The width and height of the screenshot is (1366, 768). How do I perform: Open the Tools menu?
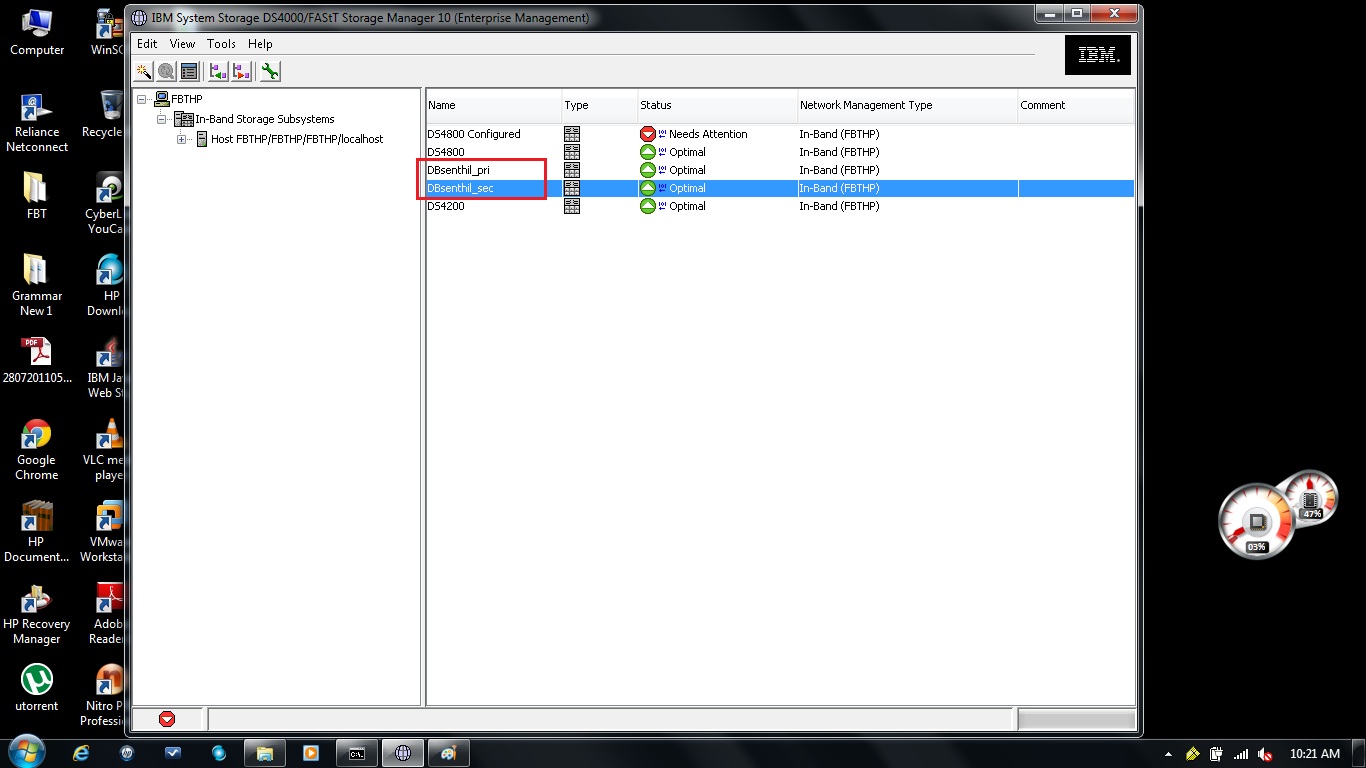pos(221,44)
